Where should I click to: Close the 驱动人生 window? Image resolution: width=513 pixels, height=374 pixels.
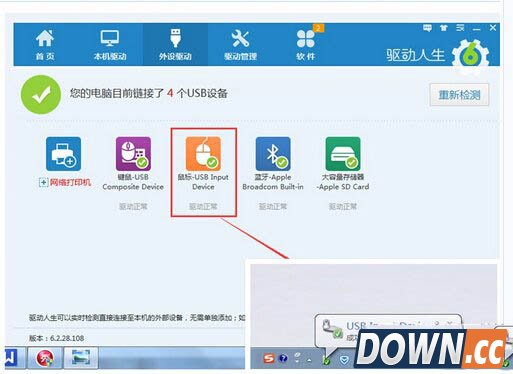click(493, 28)
